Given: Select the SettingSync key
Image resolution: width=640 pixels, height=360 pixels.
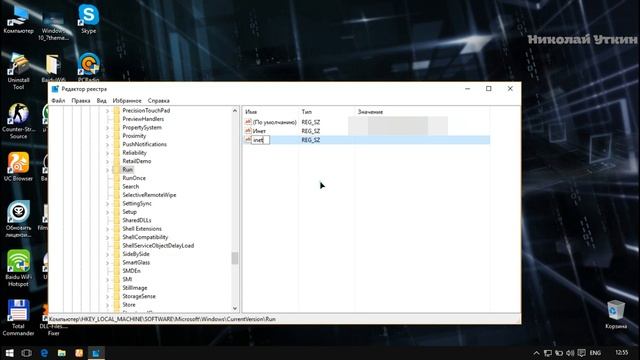Looking at the screenshot, I should [x=137, y=203].
